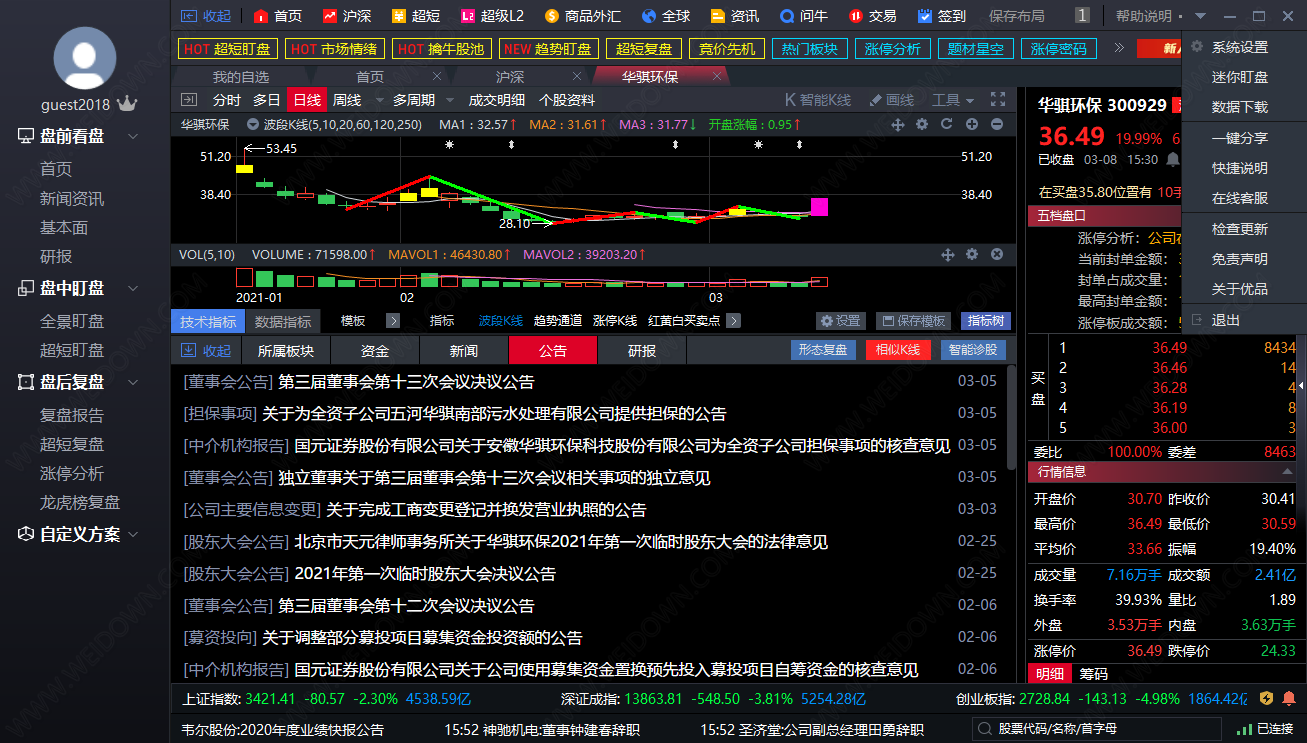Open the 交易 trading section
This screenshot has width=1307, height=743.
872,16
